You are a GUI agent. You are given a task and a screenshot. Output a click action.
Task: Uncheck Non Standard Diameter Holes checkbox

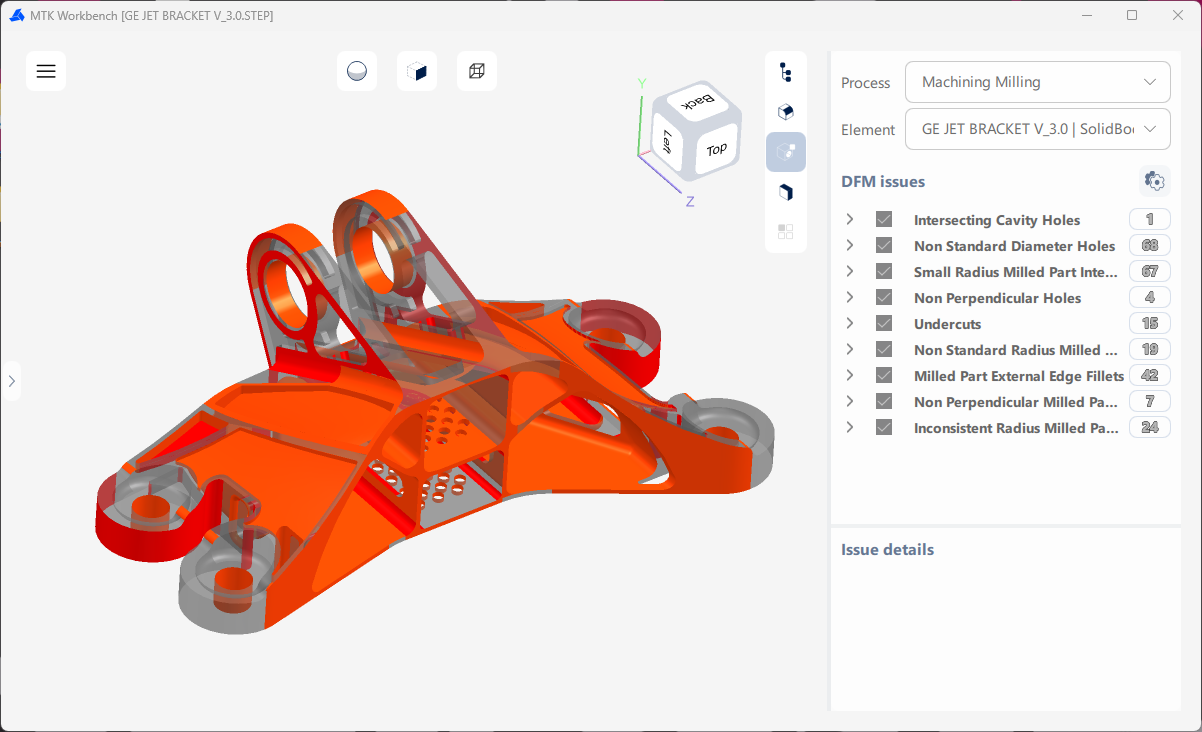[884, 246]
